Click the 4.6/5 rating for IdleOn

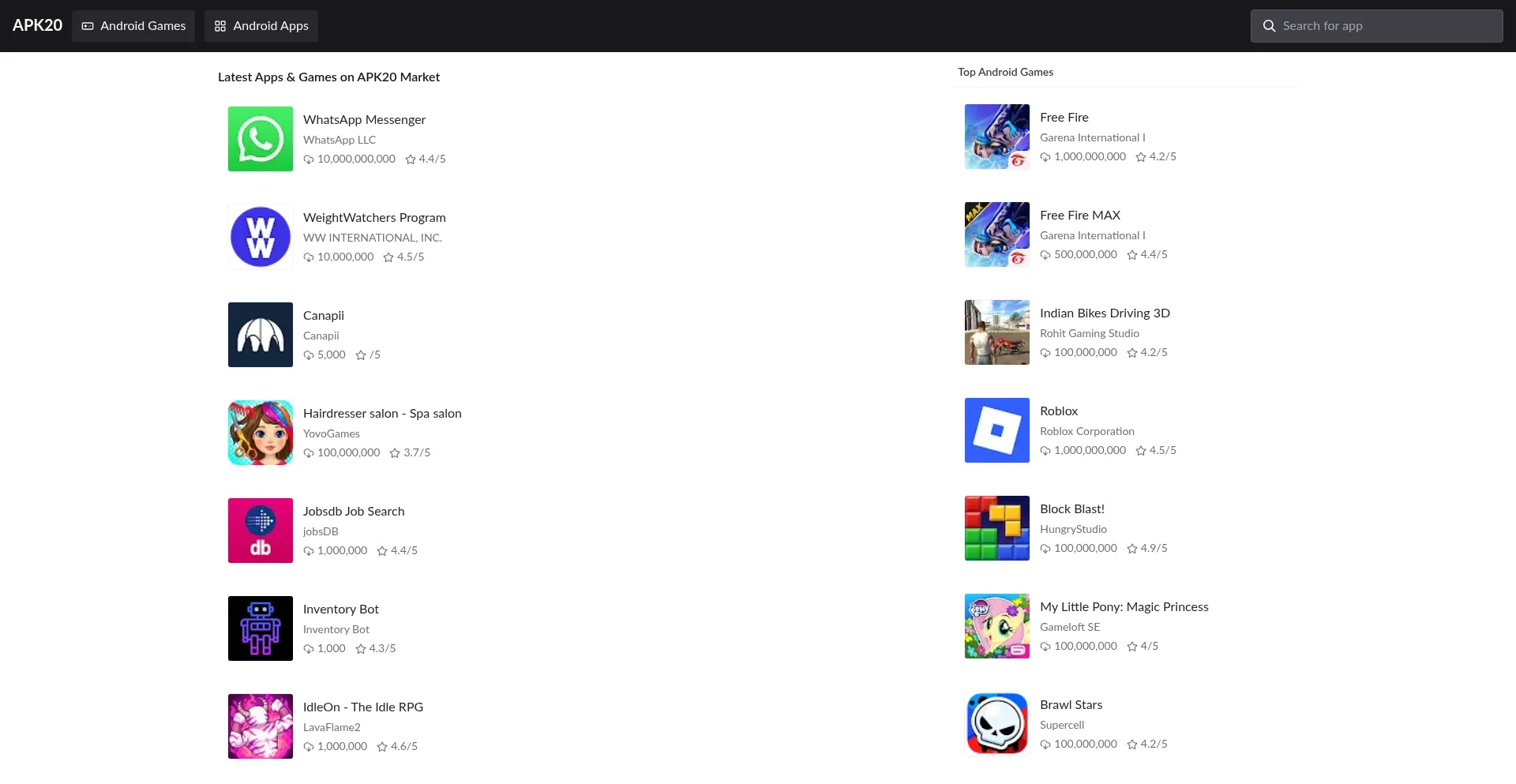point(404,746)
